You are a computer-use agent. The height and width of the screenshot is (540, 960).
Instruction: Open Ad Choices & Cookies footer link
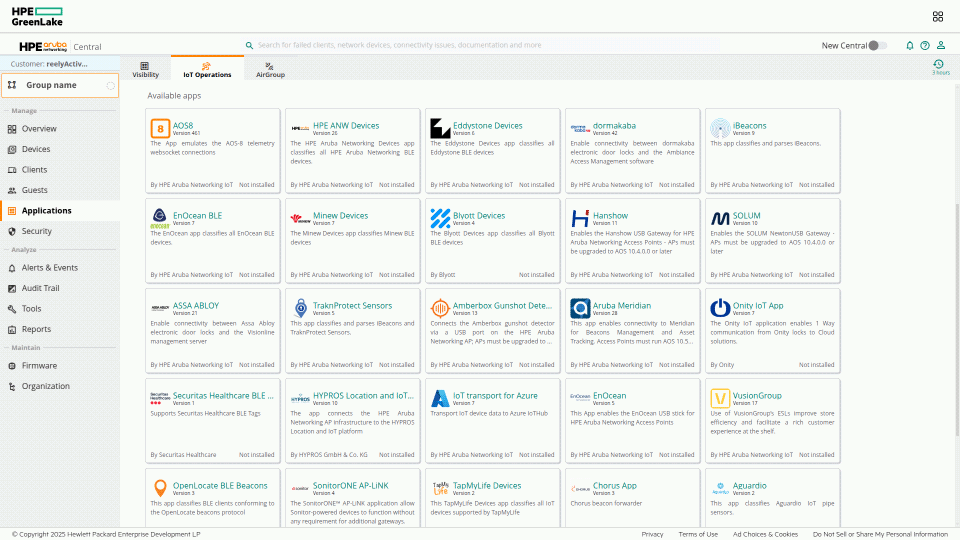tap(765, 534)
